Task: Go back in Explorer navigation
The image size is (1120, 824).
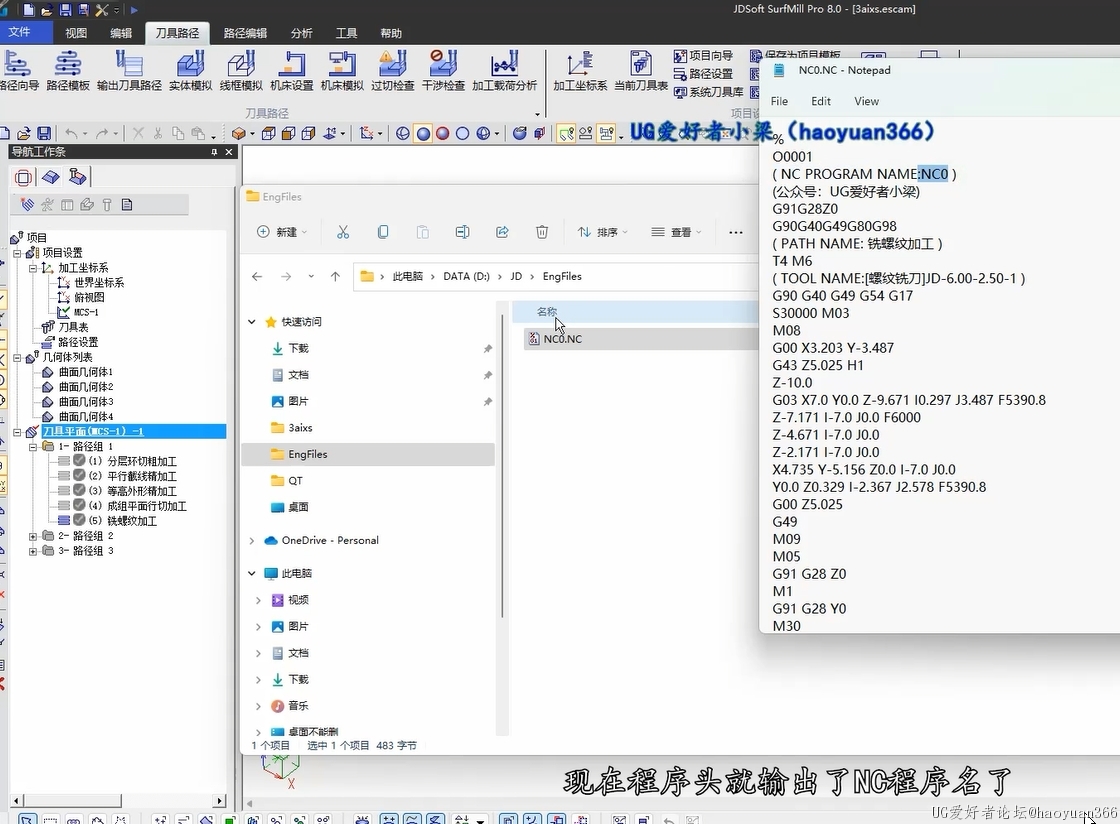Action: tap(257, 276)
